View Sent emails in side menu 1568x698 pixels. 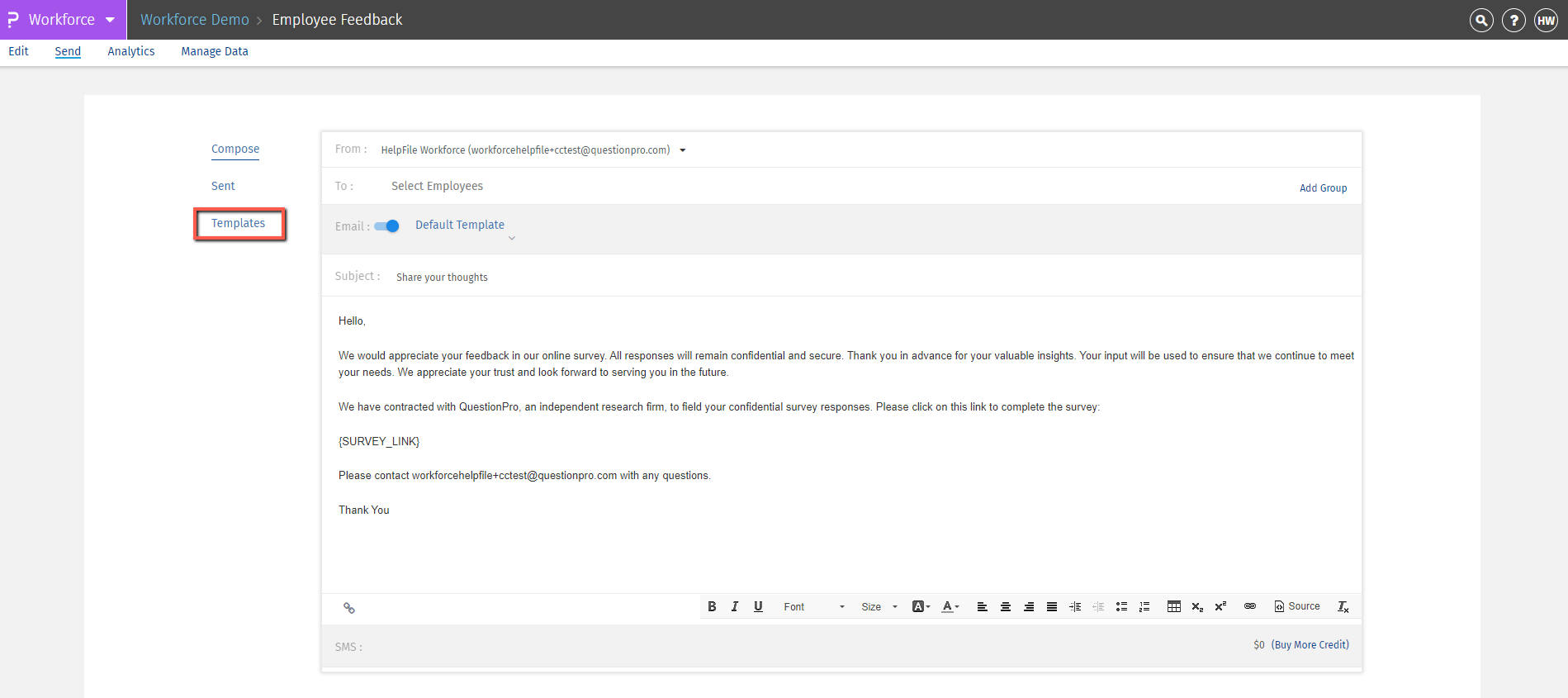223,186
